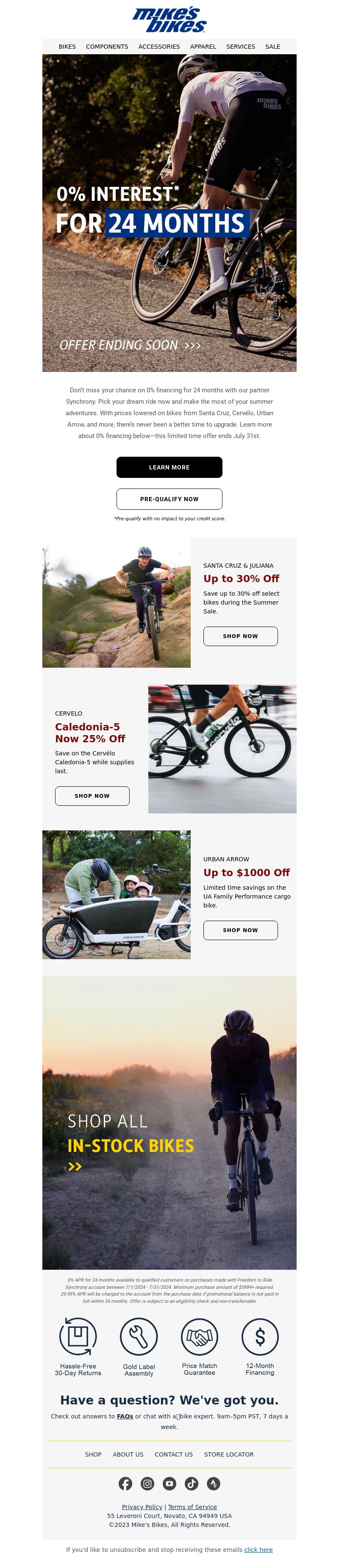339x1568 pixels.
Task: Open the Facebook social icon
Action: 125,1484
